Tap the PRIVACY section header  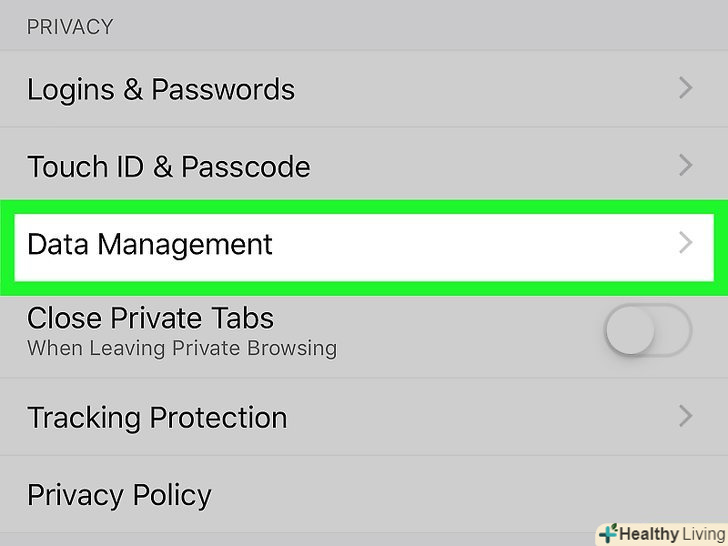pyautogui.click(x=70, y=27)
